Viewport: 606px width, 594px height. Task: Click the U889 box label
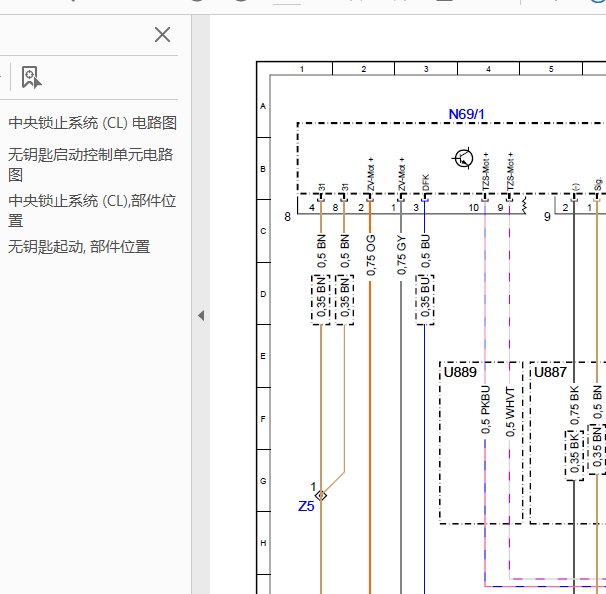tap(460, 372)
